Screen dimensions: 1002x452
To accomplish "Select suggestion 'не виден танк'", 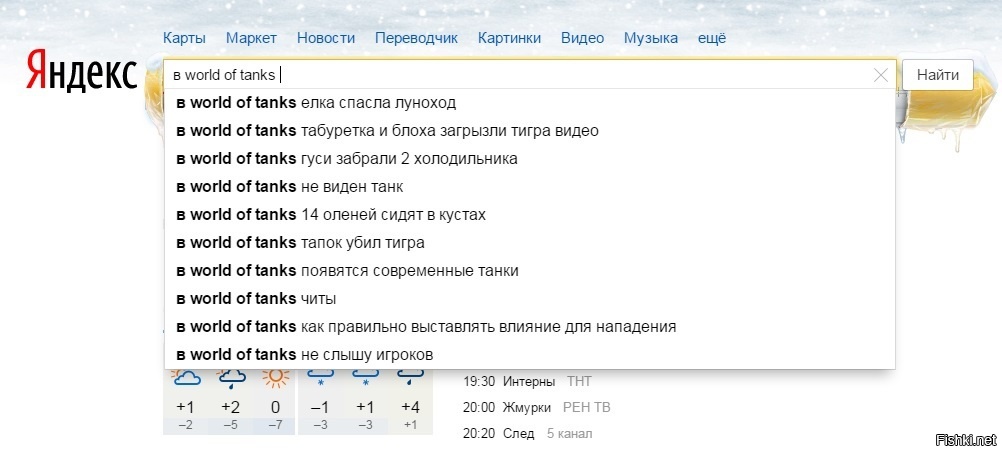I will coord(530,187).
